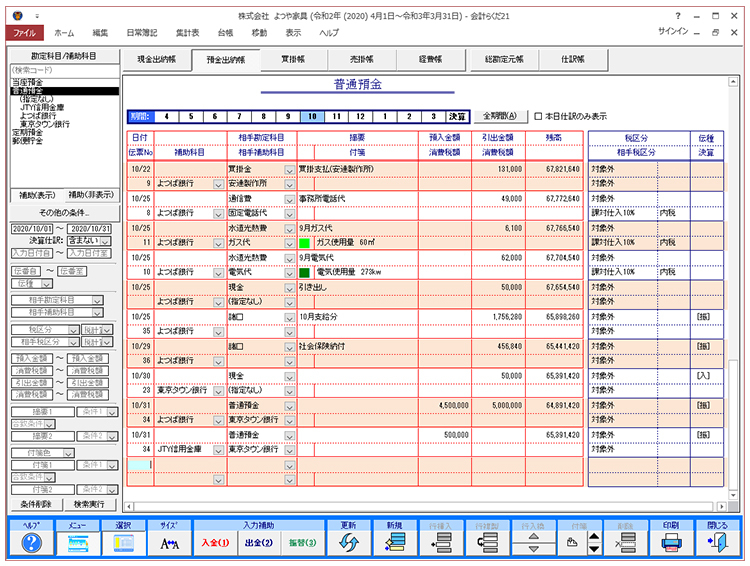Image resolution: width=750 pixels, height=566 pixels.
Task: Toggle 補助(表示) button
Action: (x=37, y=195)
